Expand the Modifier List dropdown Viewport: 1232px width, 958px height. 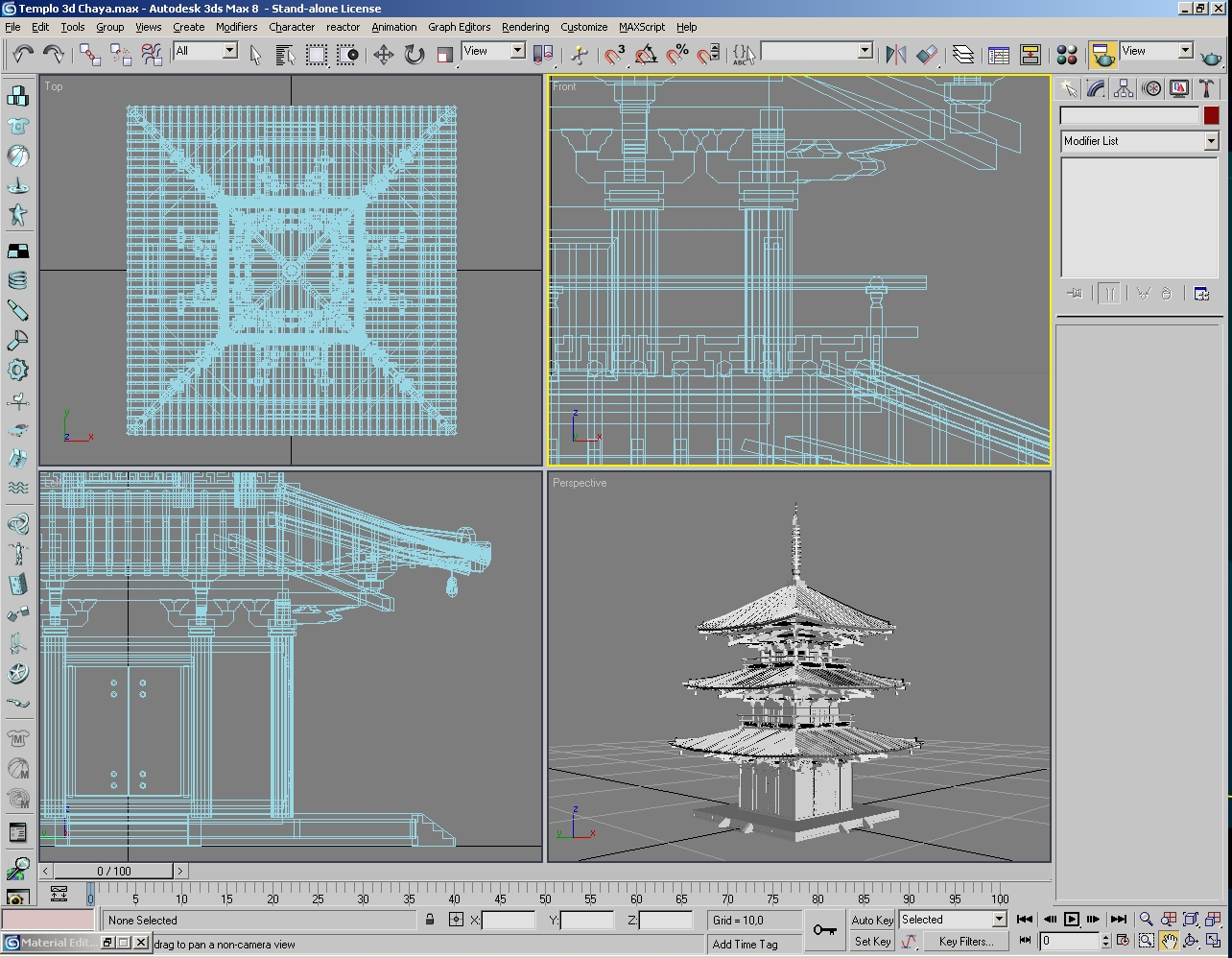1139,141
